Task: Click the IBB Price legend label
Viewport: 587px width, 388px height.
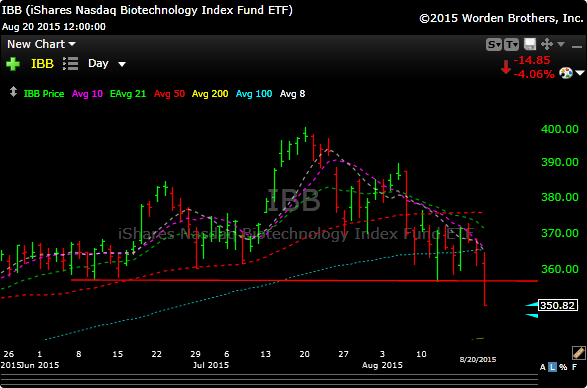Action: coord(44,94)
